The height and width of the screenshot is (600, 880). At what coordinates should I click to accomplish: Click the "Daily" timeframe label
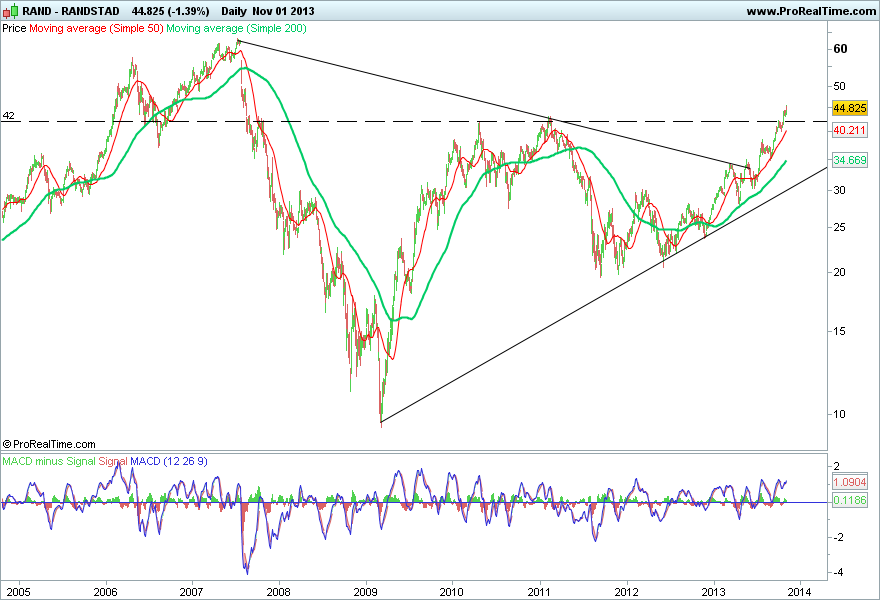point(233,11)
